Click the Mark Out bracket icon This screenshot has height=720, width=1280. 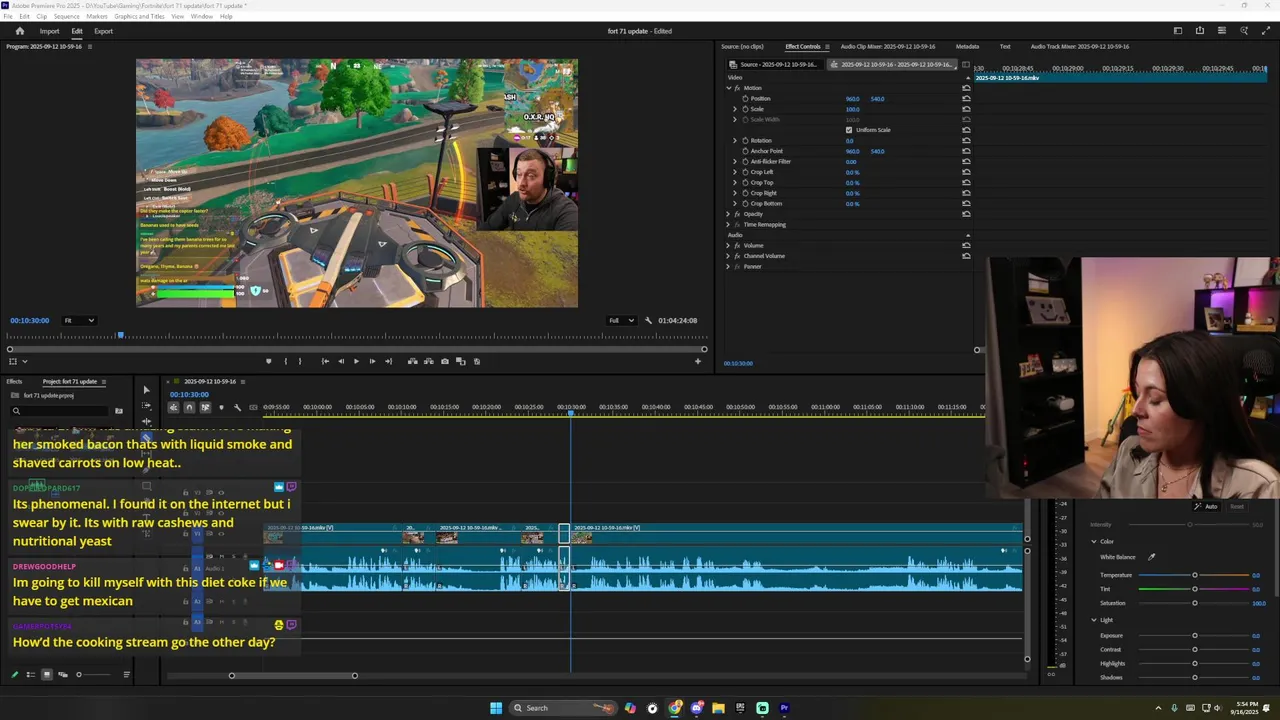(x=300, y=361)
